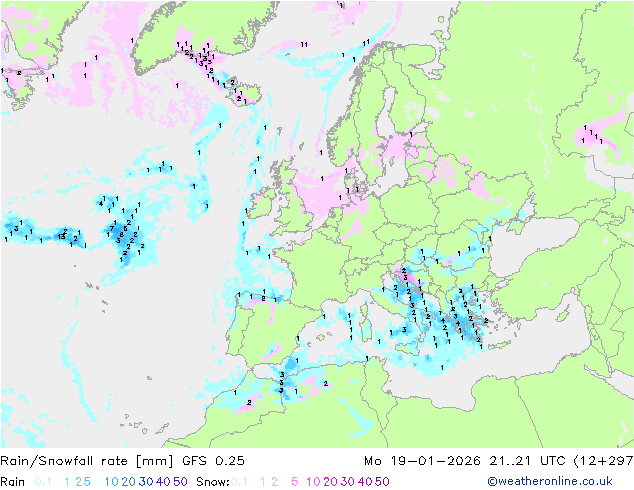The image size is (634, 490).
Task: Select the snow legend 10 value
Action: (313, 482)
